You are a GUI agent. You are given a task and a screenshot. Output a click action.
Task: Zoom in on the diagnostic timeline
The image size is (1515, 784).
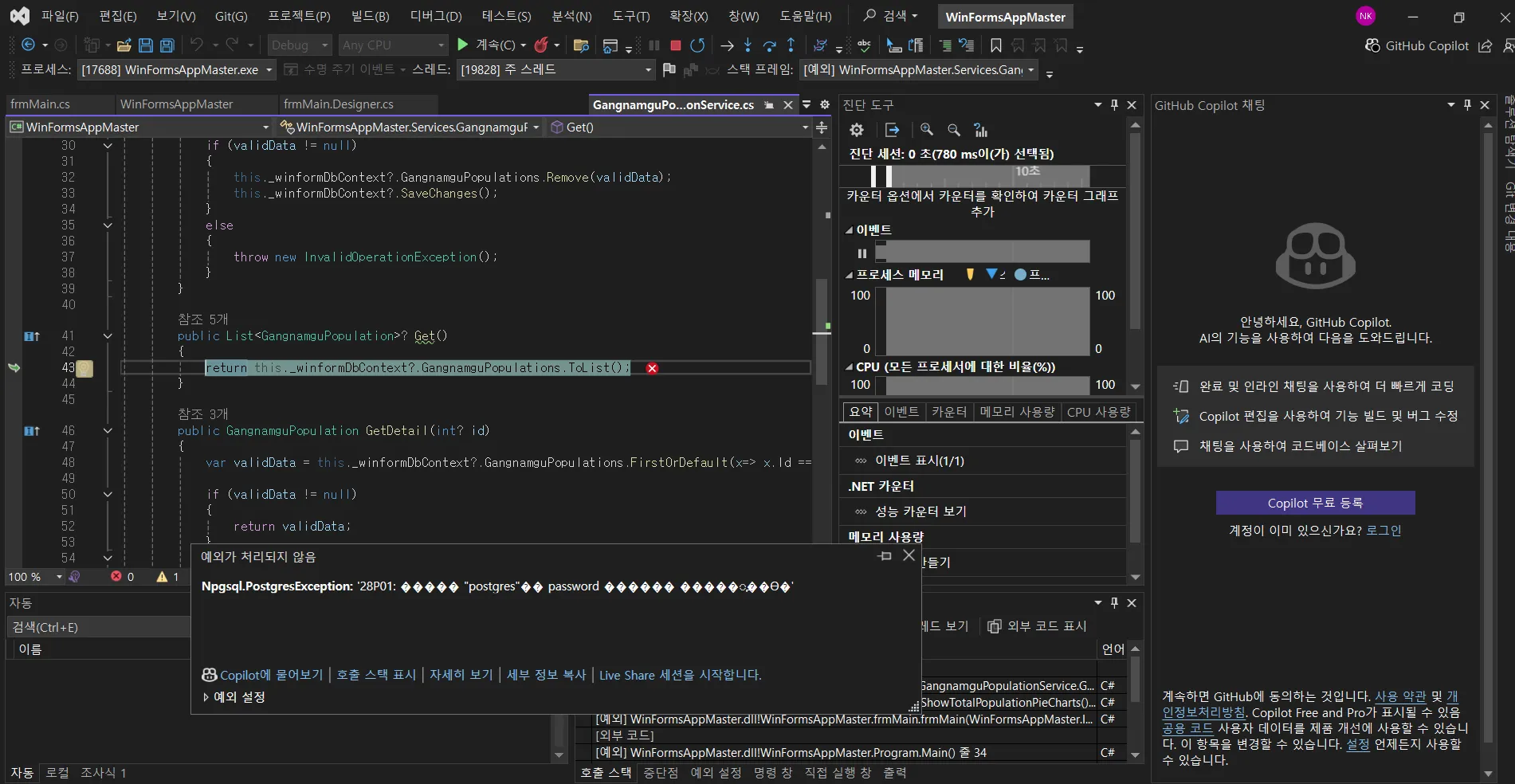point(927,130)
